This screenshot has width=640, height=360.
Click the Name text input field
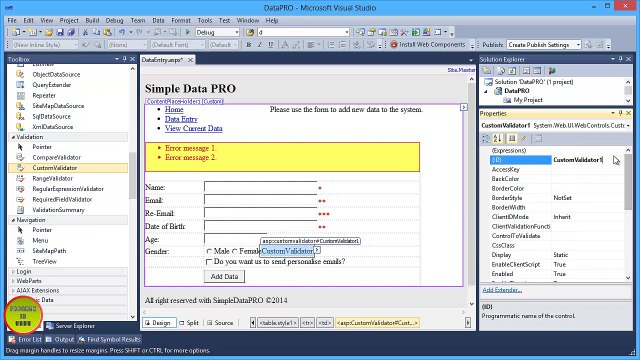(x=260, y=188)
